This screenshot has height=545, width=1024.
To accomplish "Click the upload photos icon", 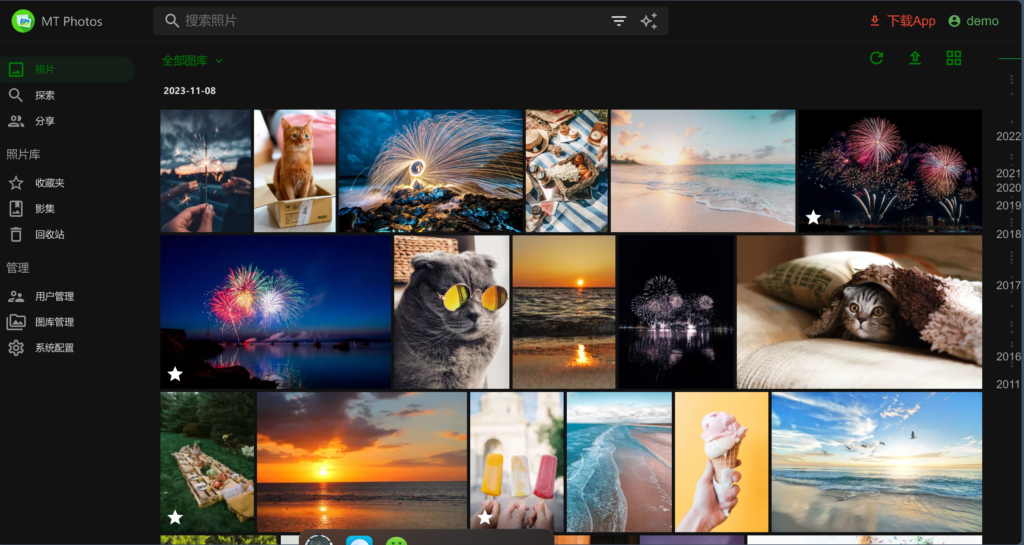I will 915,58.
